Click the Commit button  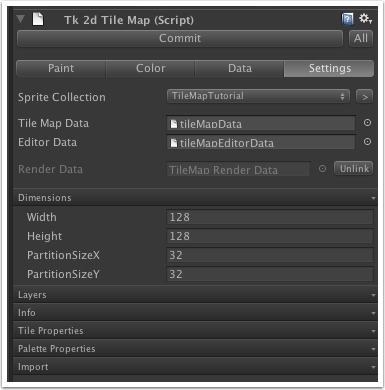click(180, 38)
